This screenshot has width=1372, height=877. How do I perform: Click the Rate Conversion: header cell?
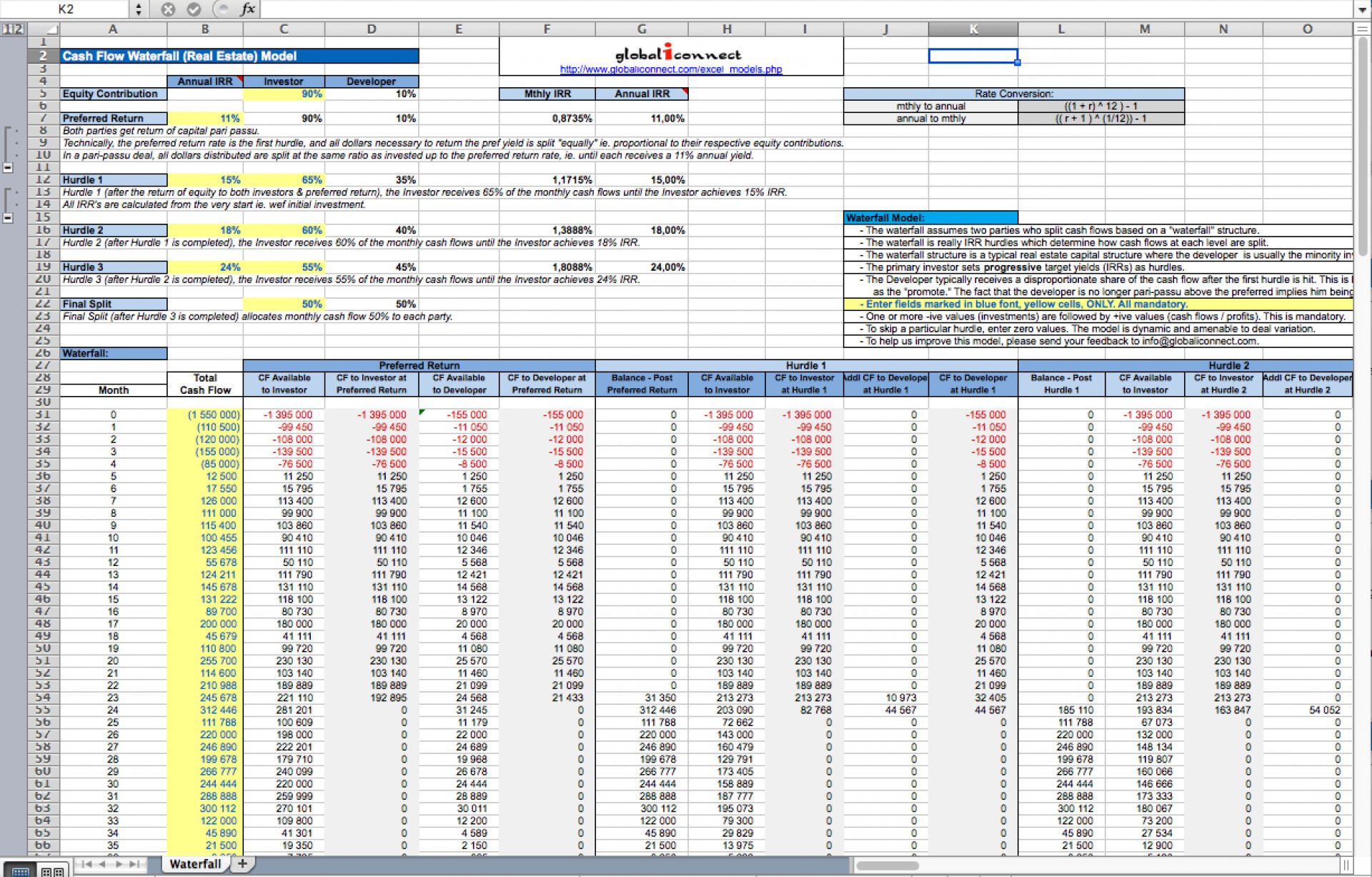[x=1013, y=94]
